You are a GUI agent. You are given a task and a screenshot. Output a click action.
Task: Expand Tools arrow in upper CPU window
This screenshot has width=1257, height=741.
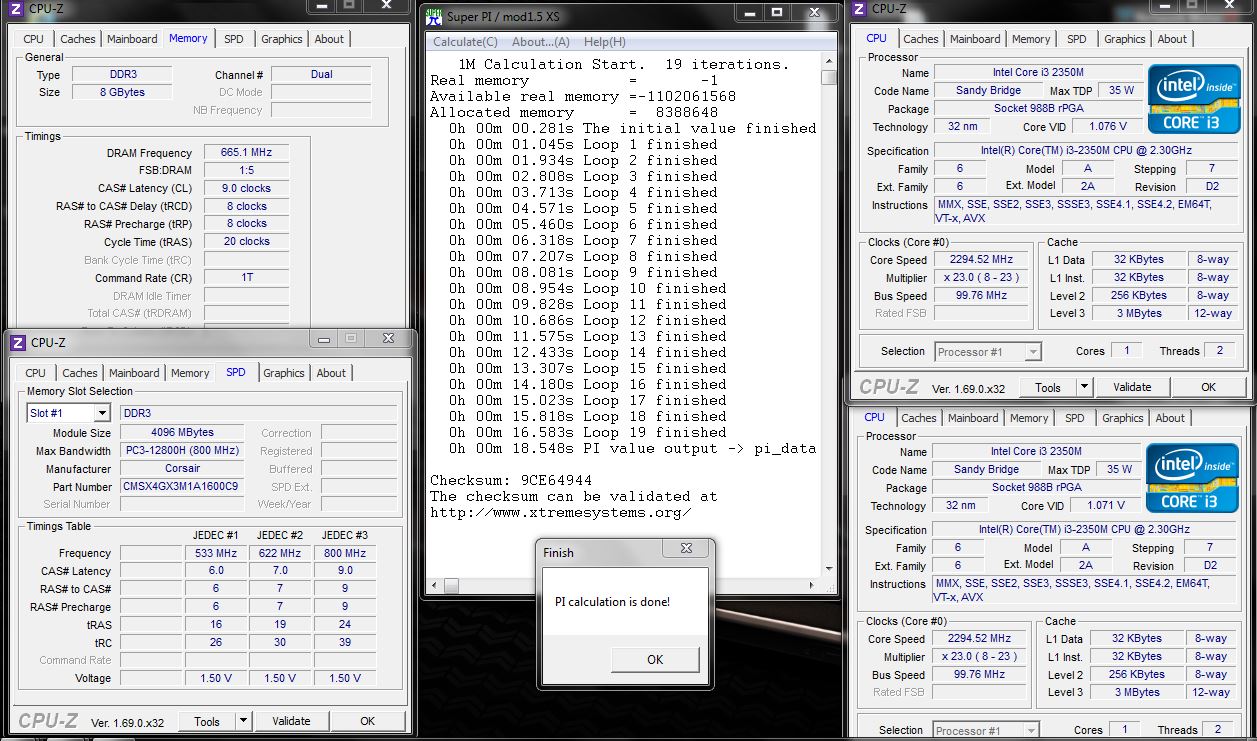pyautogui.click(x=1084, y=387)
